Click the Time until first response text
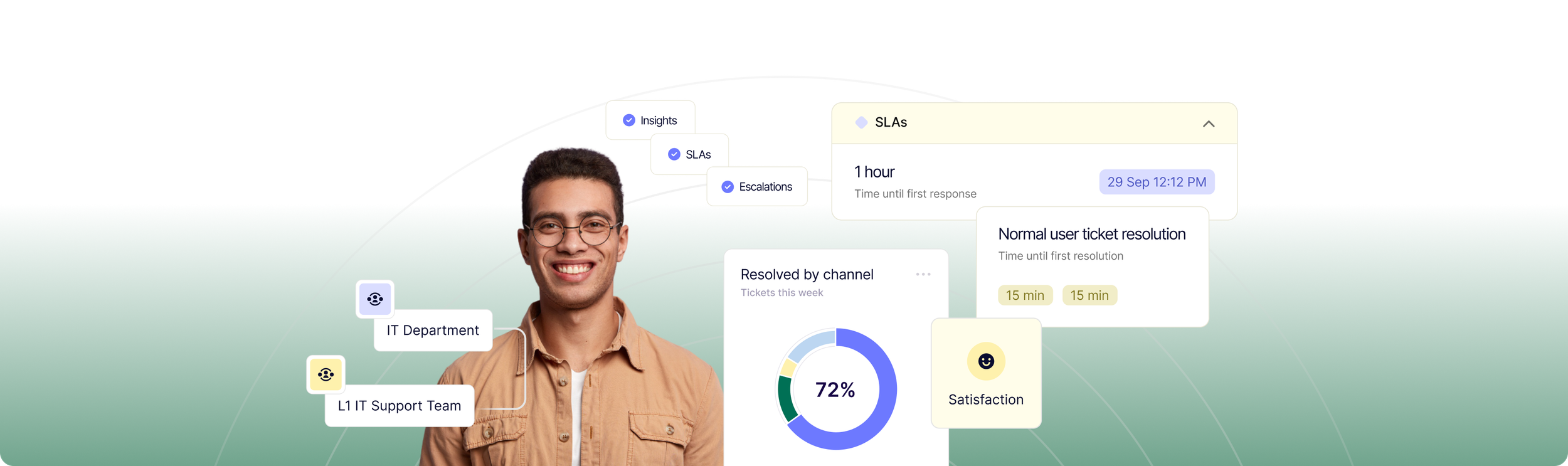 [915, 194]
